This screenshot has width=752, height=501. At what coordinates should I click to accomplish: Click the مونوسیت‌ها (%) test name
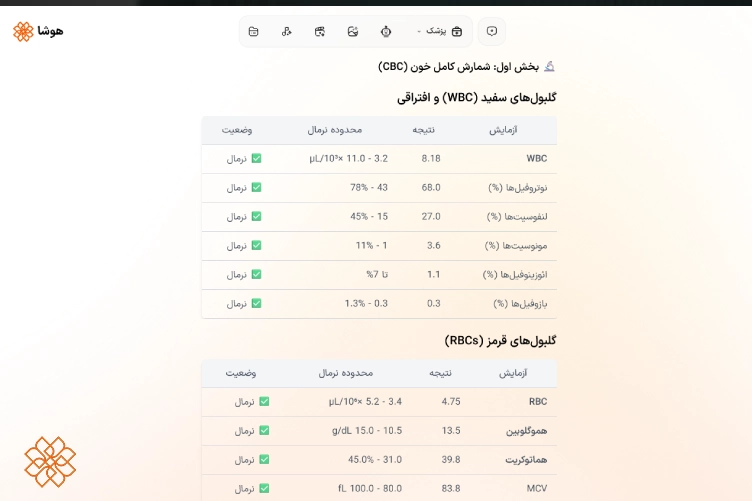[x=516, y=245]
